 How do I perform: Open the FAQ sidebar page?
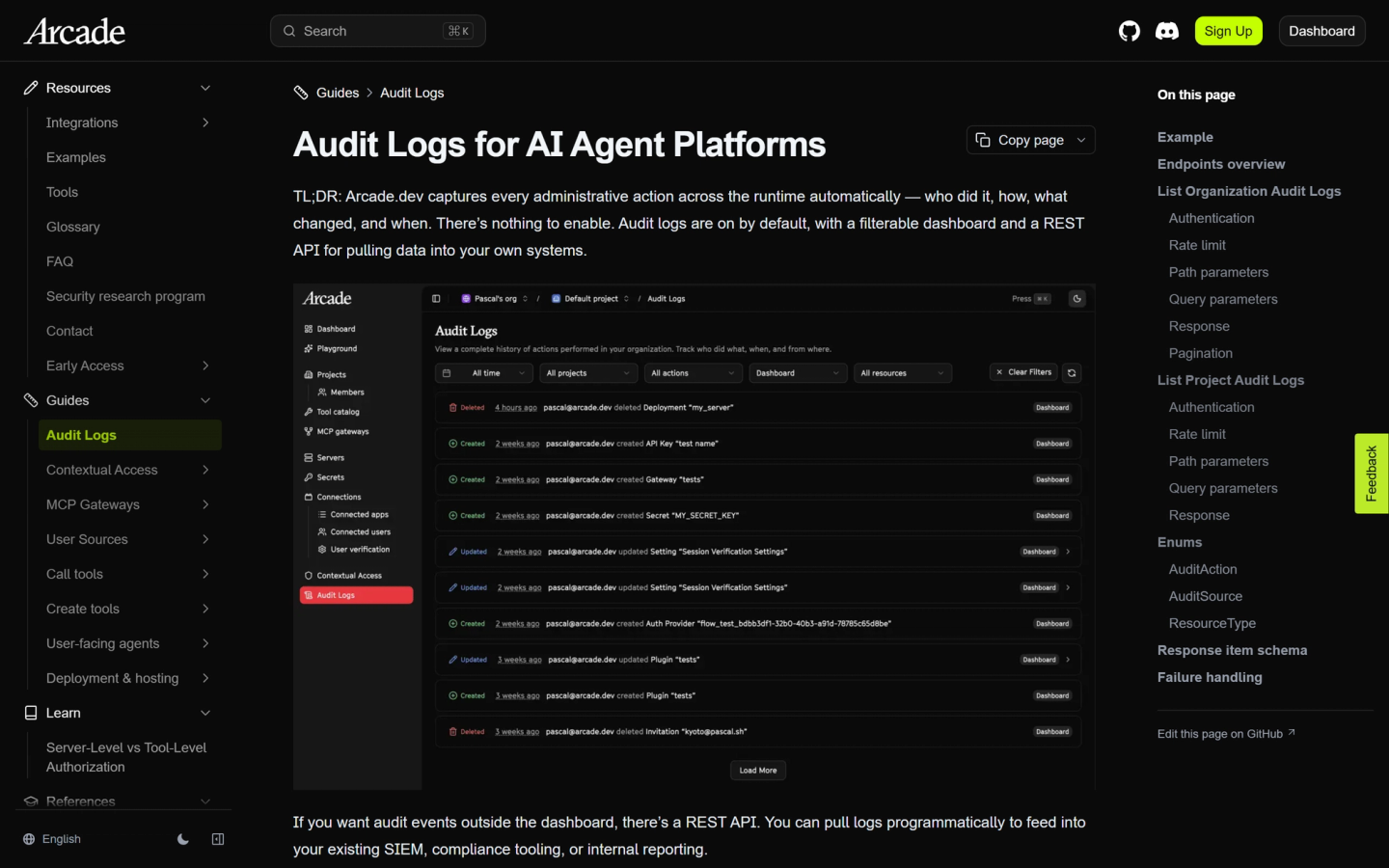point(60,261)
